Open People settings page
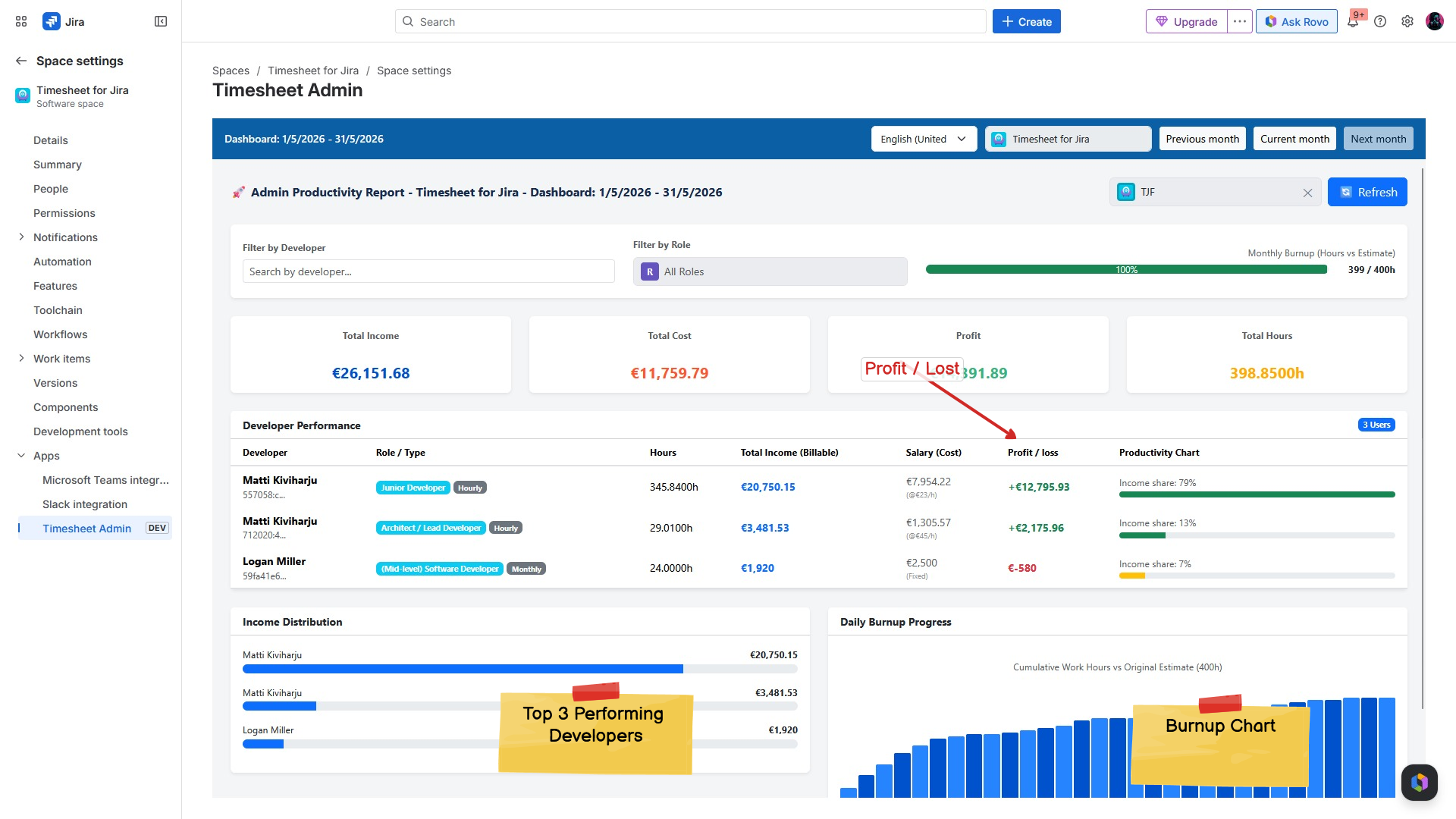The image size is (1456, 819). (51, 189)
